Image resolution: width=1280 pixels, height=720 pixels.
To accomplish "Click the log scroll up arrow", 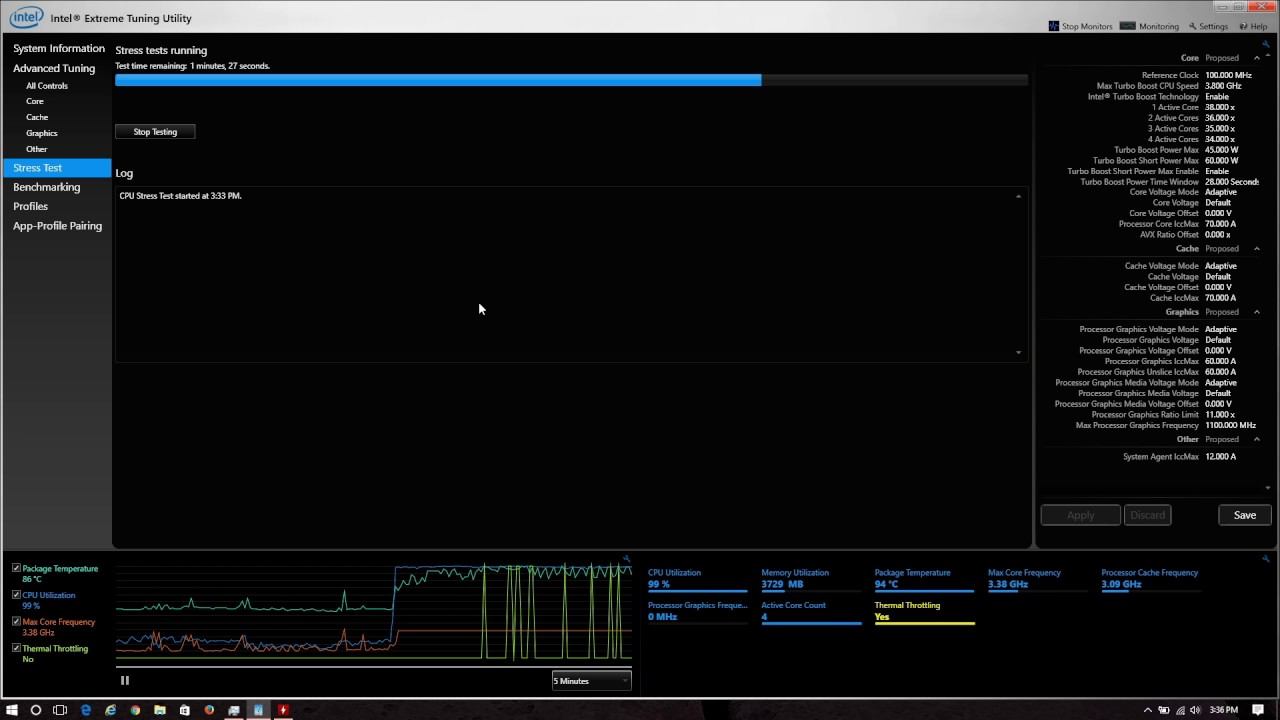I will click(x=1019, y=196).
